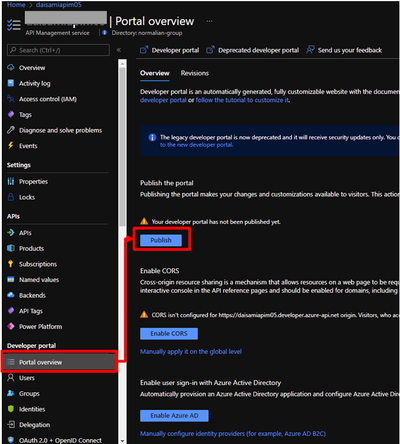Click the Power Platform icon

pos(11,326)
